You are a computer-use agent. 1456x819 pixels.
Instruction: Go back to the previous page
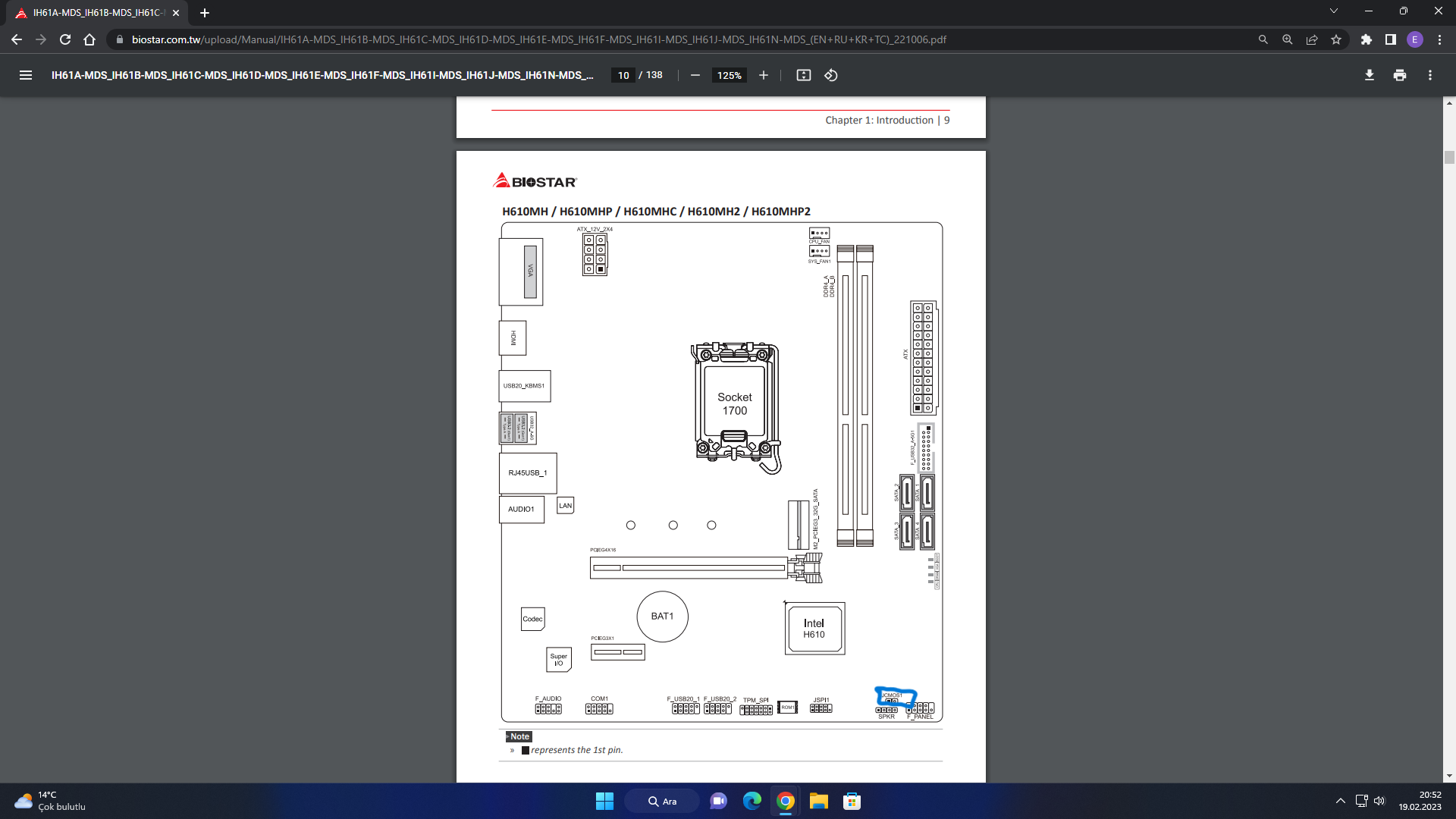[x=17, y=39]
